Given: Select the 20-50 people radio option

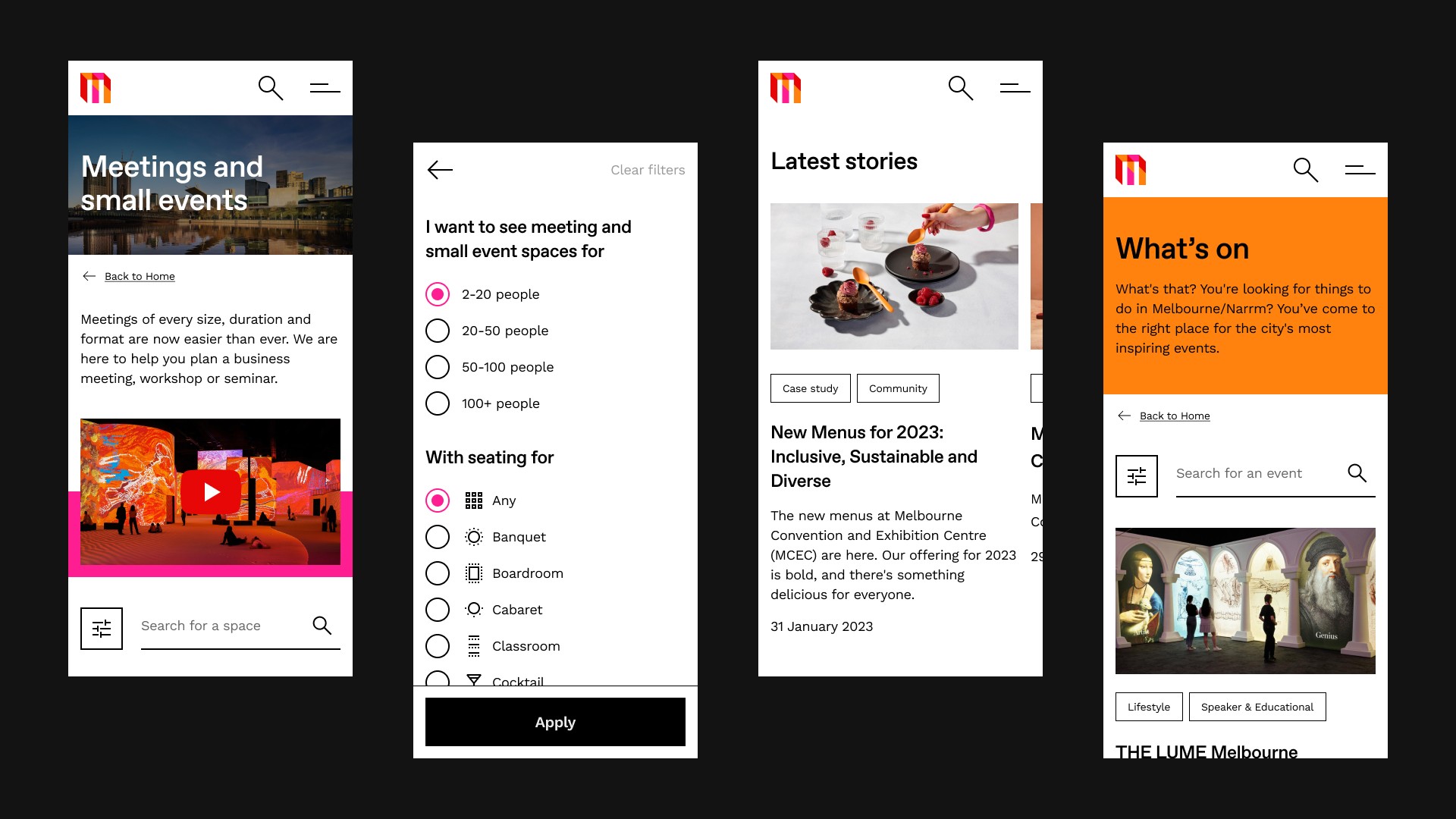Looking at the screenshot, I should pos(438,331).
